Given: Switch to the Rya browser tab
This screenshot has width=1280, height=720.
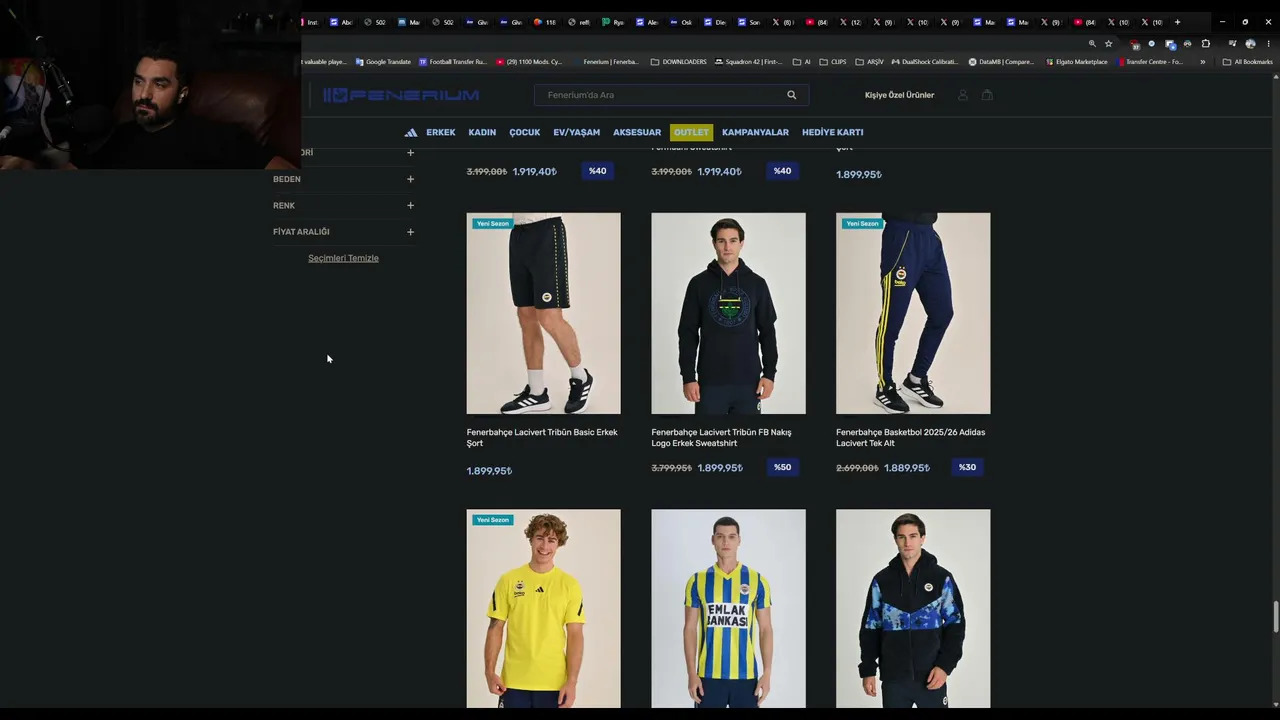Looking at the screenshot, I should 613,22.
